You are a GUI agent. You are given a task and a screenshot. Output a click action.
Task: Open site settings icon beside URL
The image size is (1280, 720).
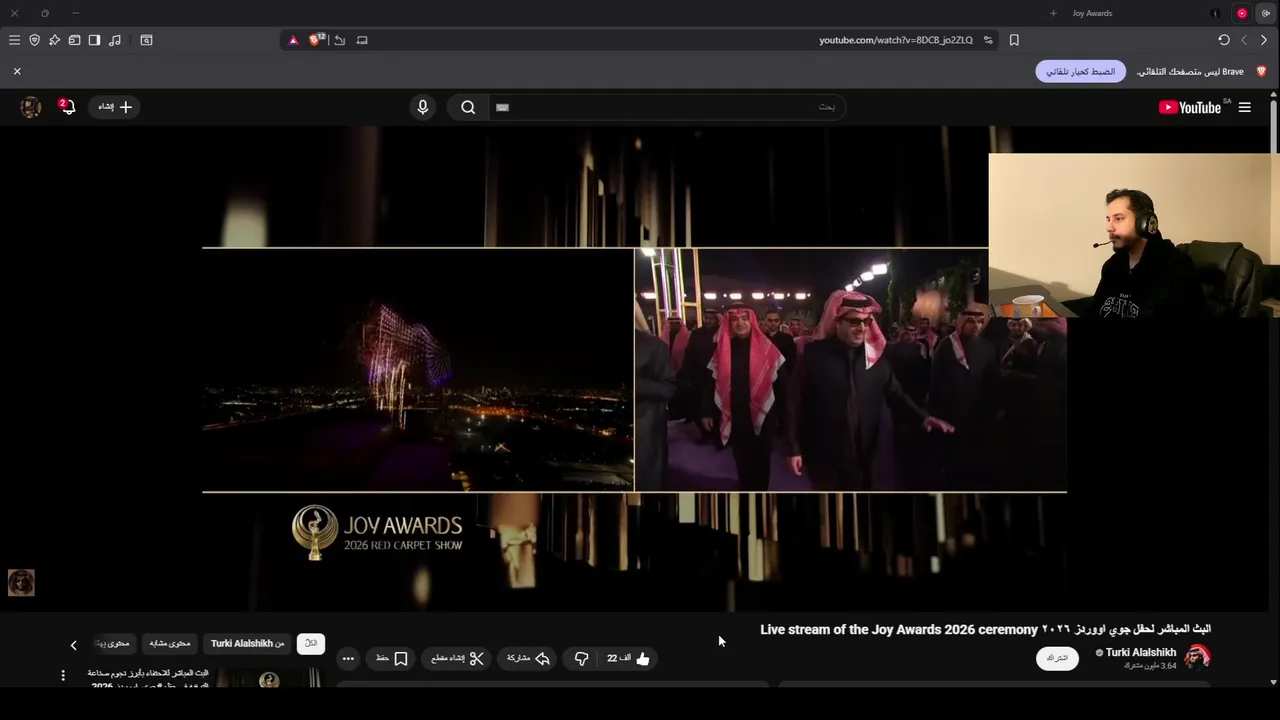pos(988,40)
